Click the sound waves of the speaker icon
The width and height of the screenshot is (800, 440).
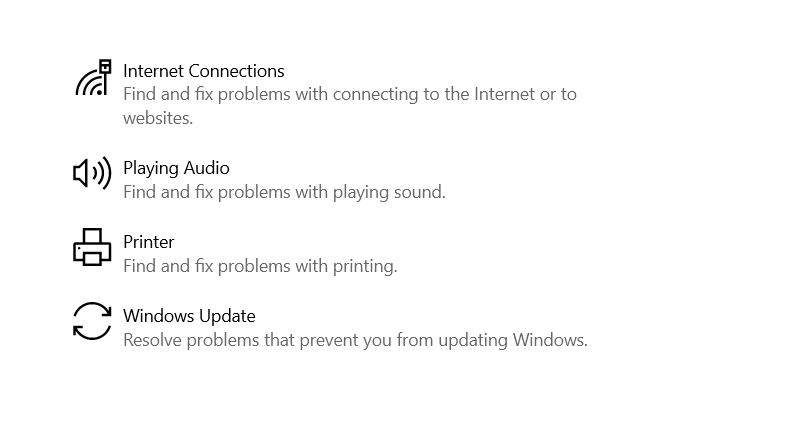[102, 173]
